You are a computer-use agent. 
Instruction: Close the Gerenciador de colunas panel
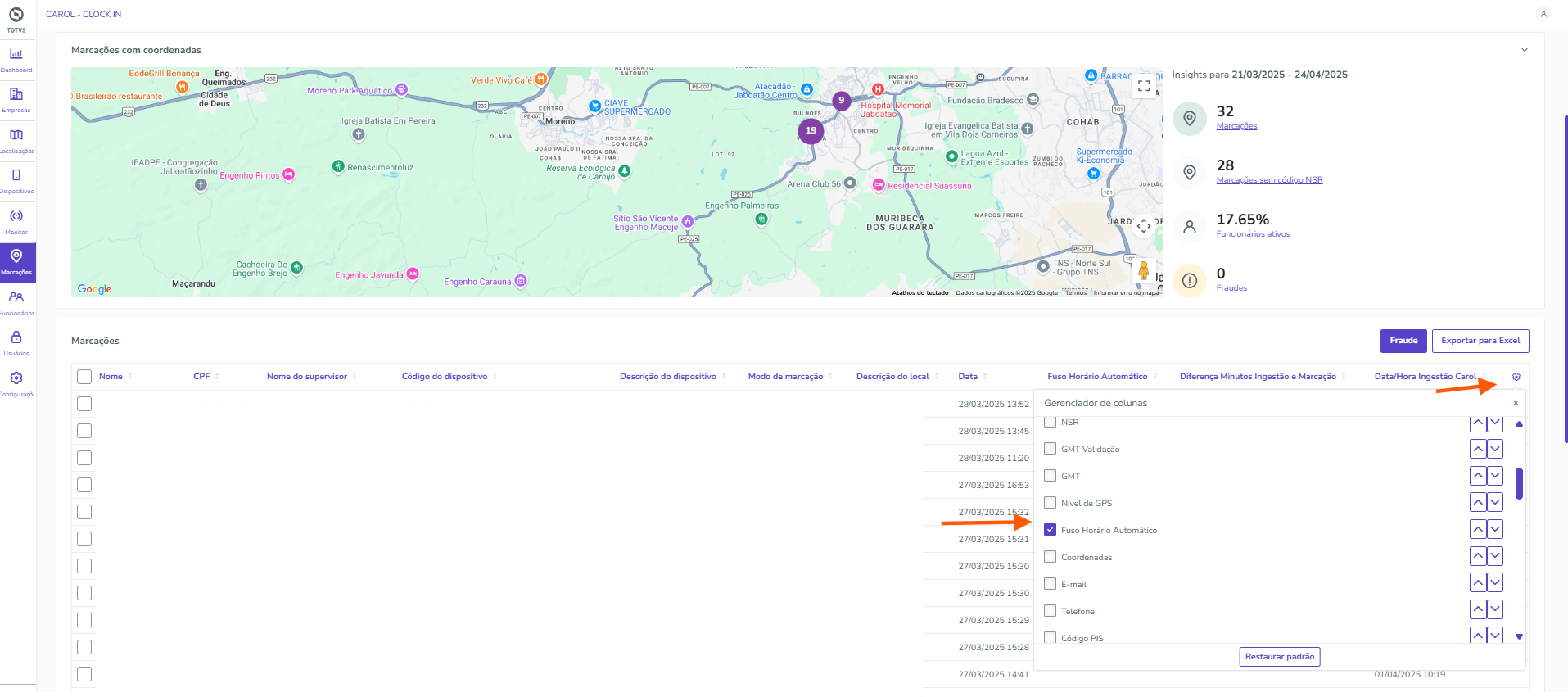point(1516,403)
